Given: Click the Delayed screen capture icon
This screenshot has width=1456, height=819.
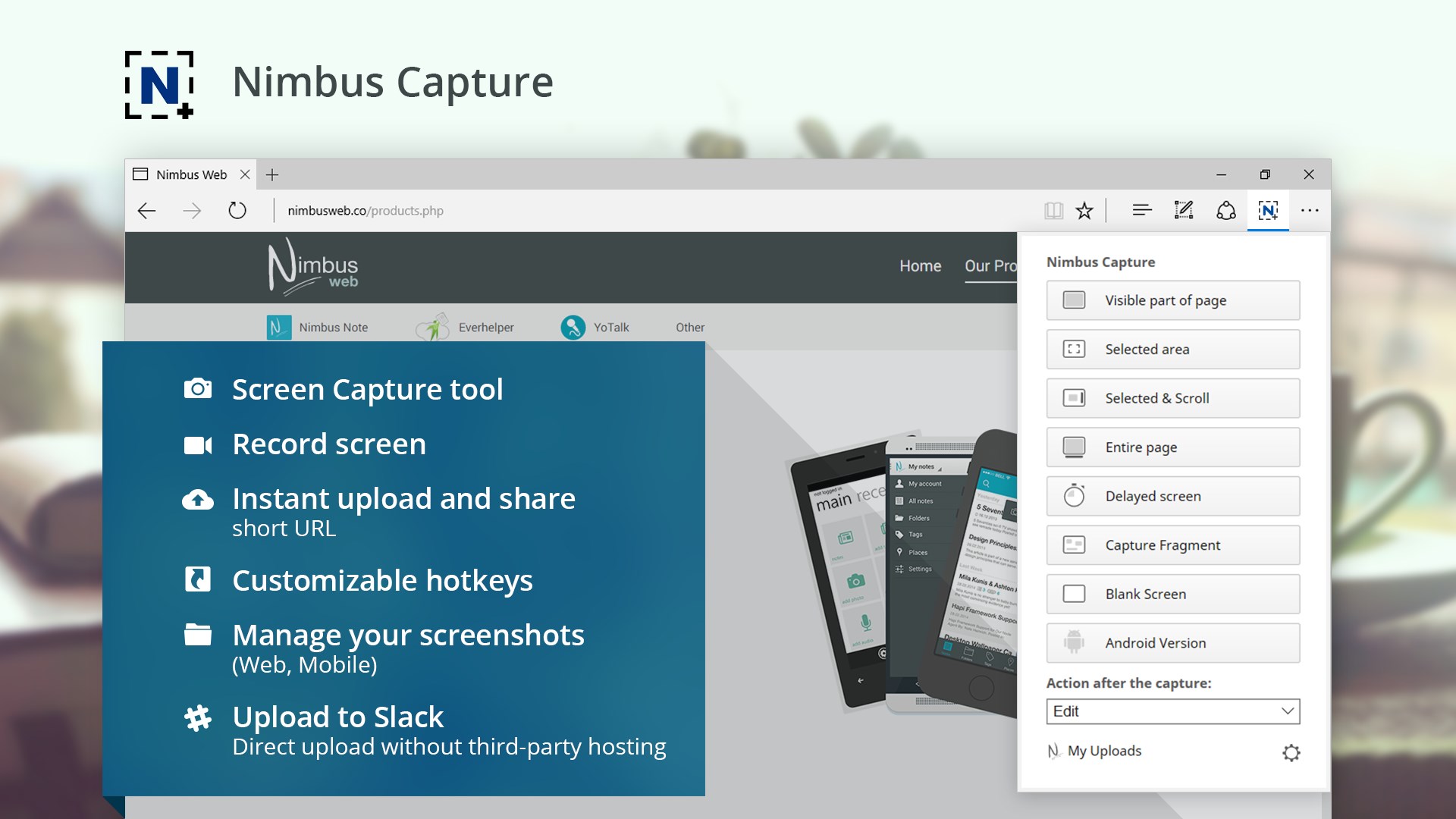Looking at the screenshot, I should pyautogui.click(x=1076, y=496).
